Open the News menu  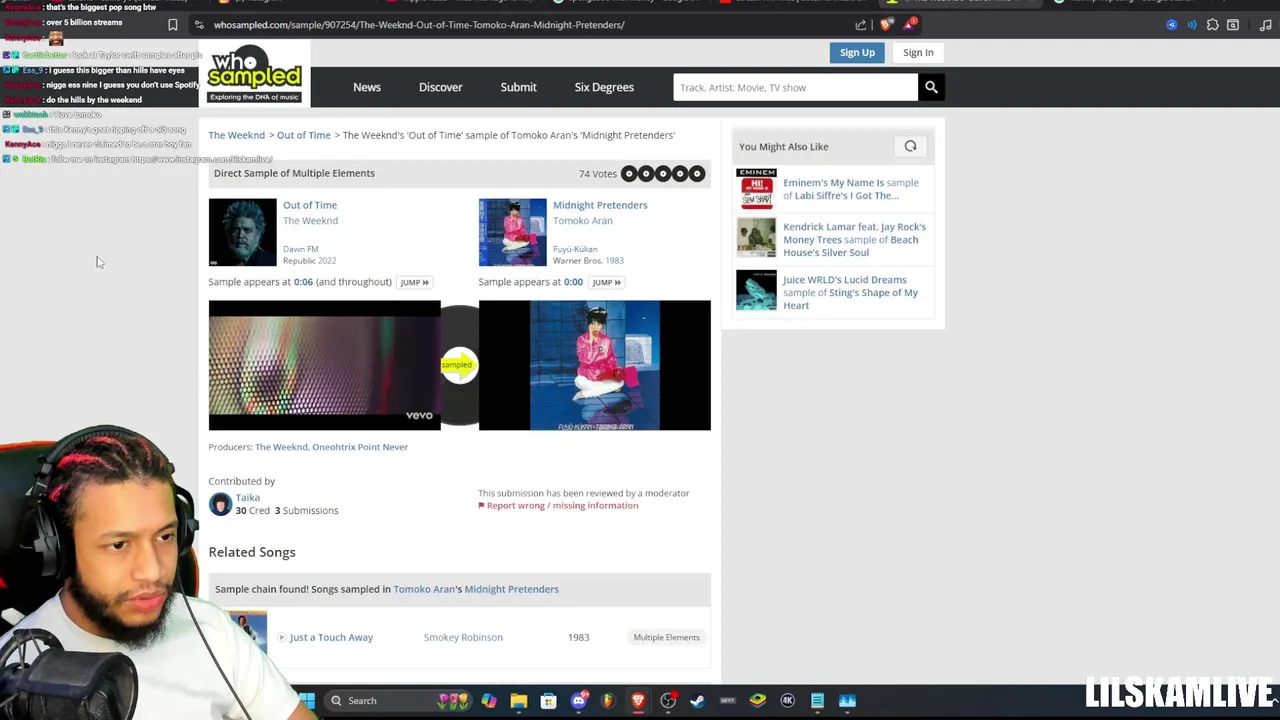pos(367,87)
